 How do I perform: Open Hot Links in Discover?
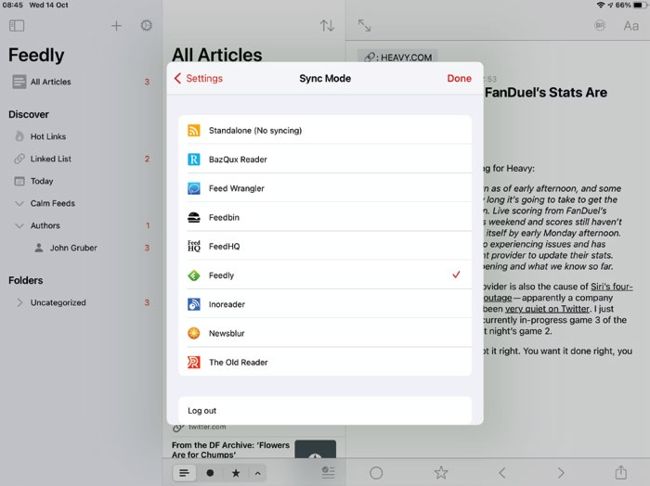[48, 136]
